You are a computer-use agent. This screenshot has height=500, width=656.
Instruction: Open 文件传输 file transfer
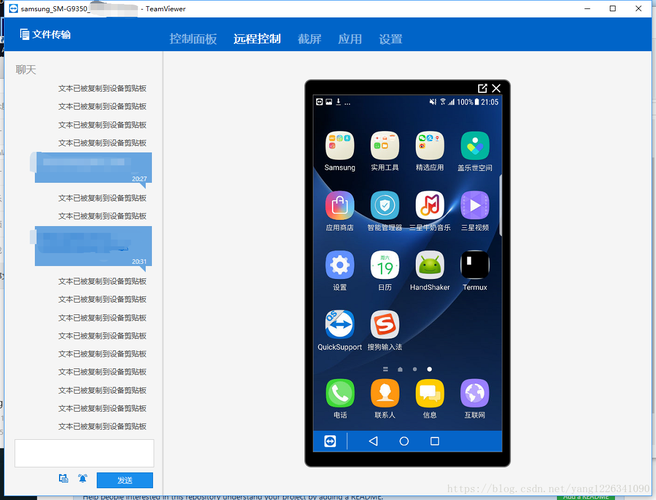pos(45,34)
